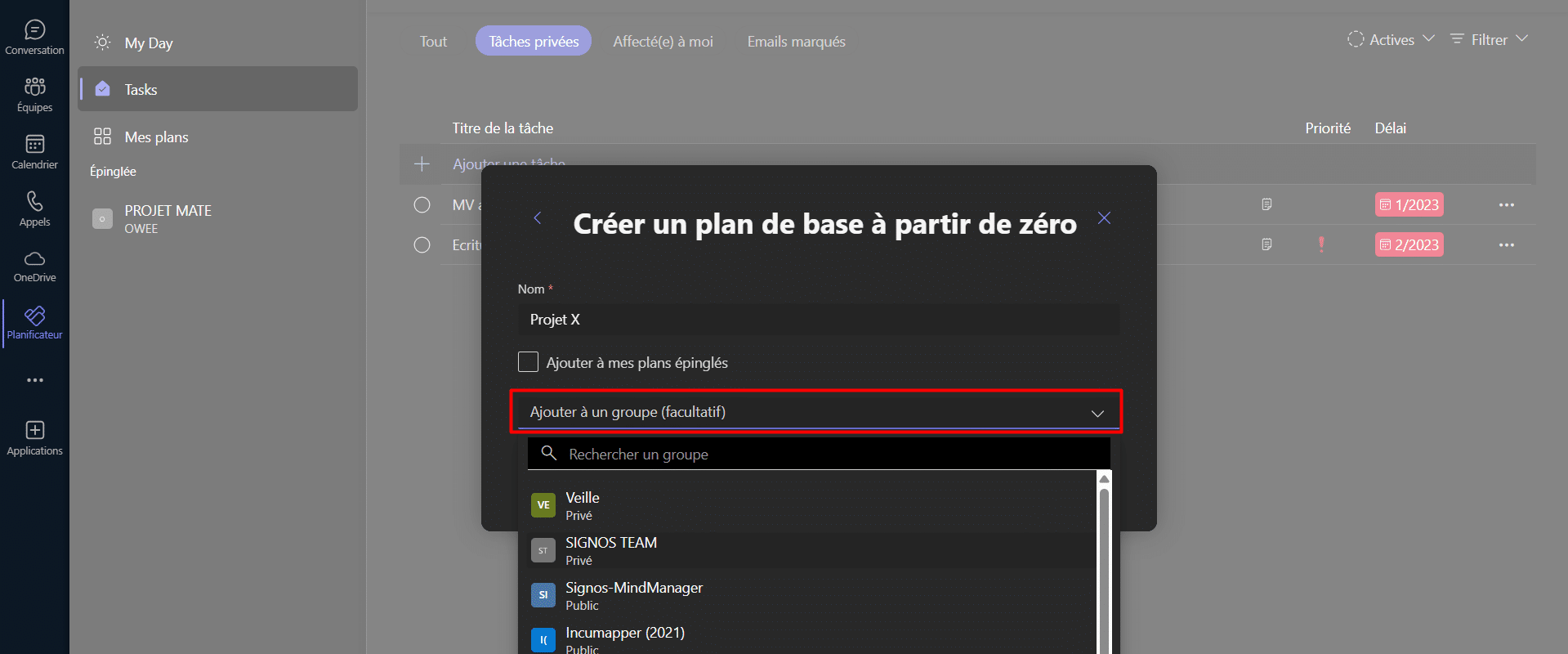Collapse the Ajouter à un groupe dropdown
The width and height of the screenshot is (1568, 654).
coord(1097,413)
